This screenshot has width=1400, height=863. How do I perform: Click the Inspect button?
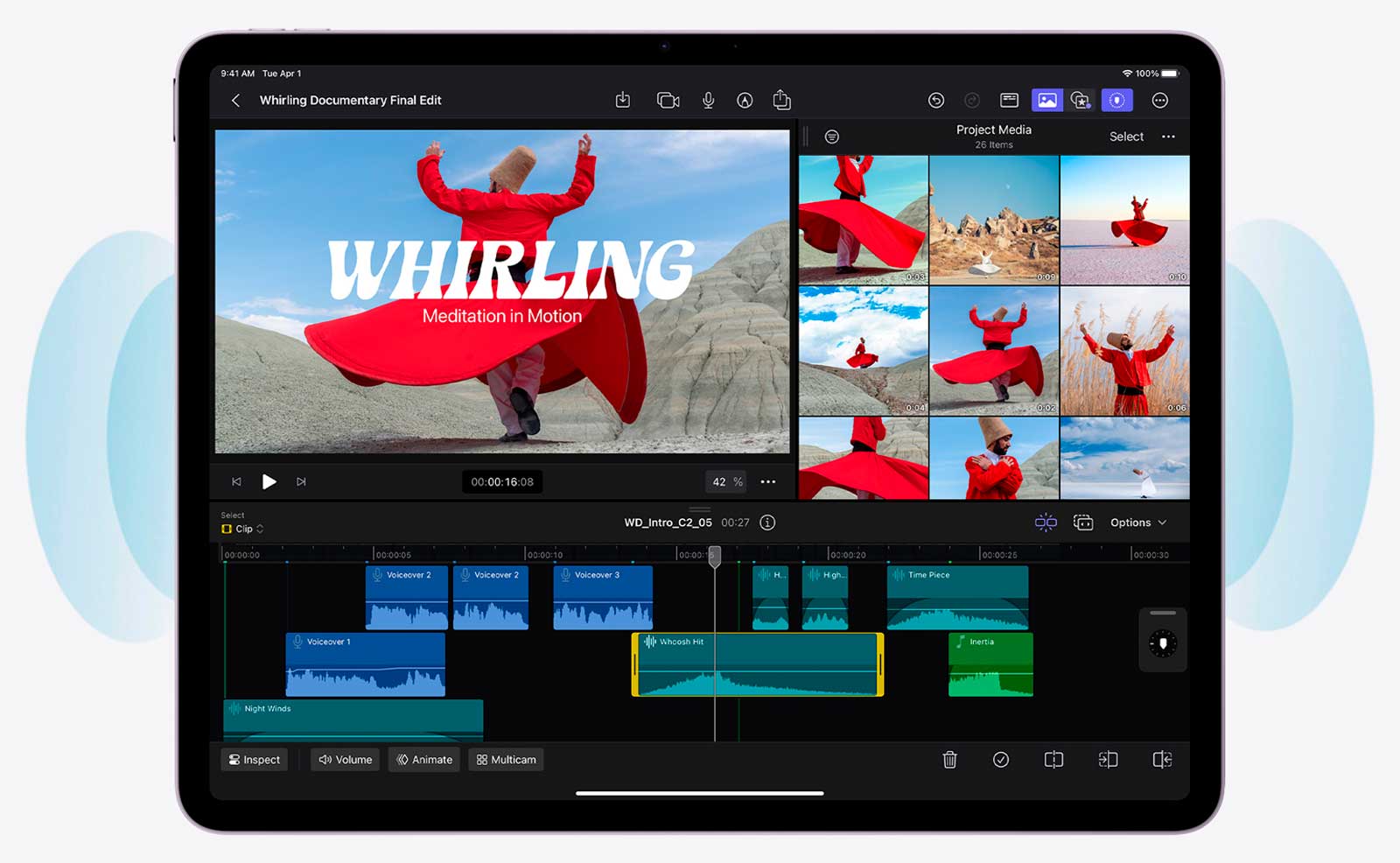tap(254, 760)
